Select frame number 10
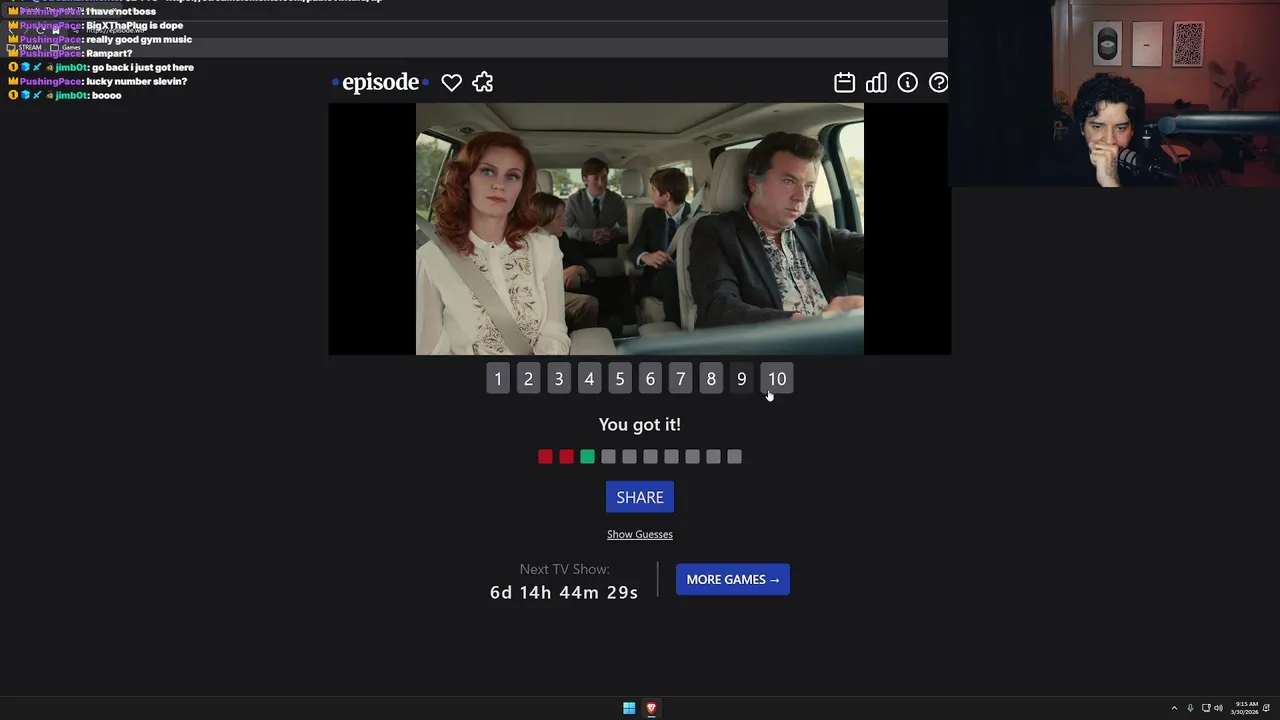1280x720 pixels. coord(777,379)
